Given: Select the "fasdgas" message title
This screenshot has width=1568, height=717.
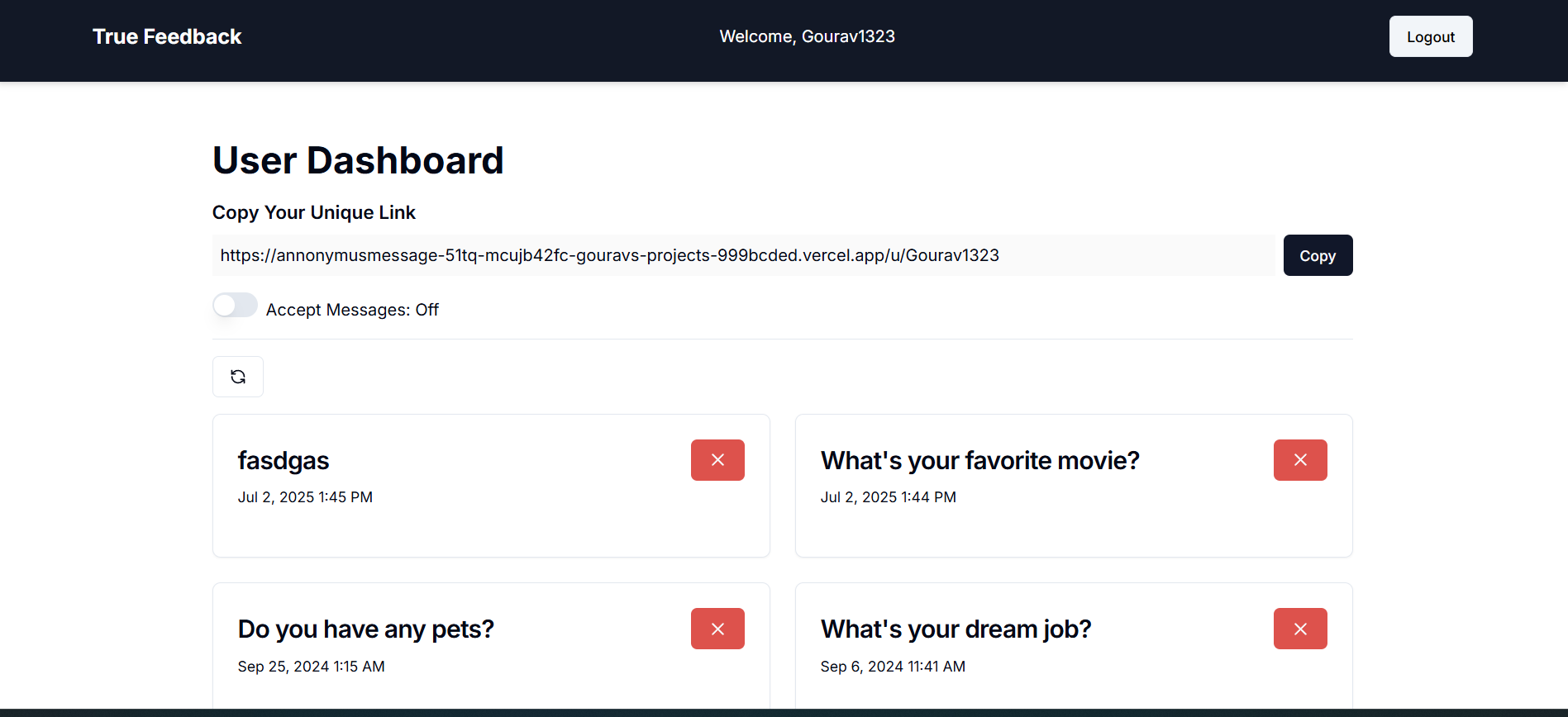Looking at the screenshot, I should pos(284,461).
